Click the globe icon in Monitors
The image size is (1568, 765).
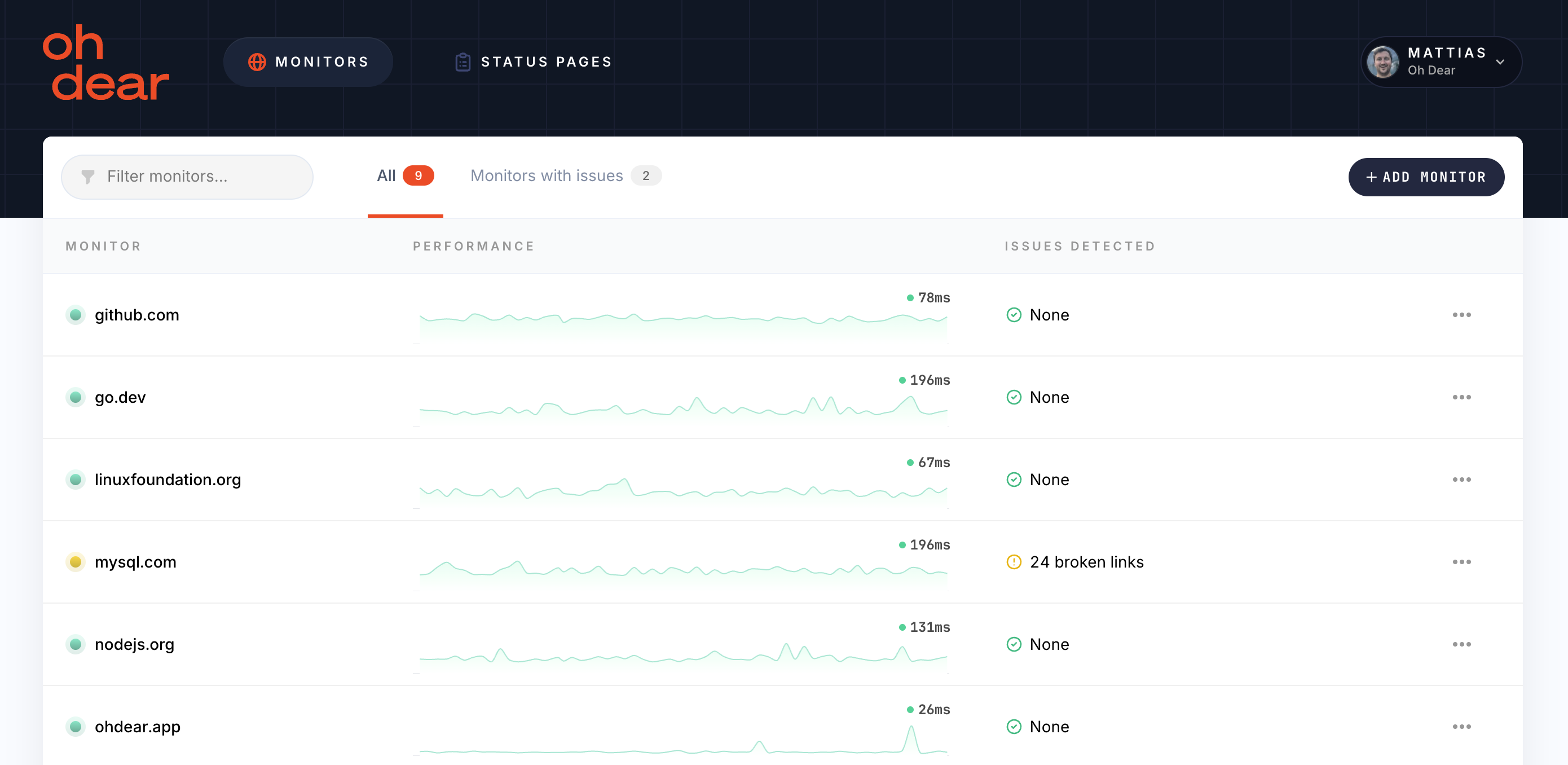257,62
